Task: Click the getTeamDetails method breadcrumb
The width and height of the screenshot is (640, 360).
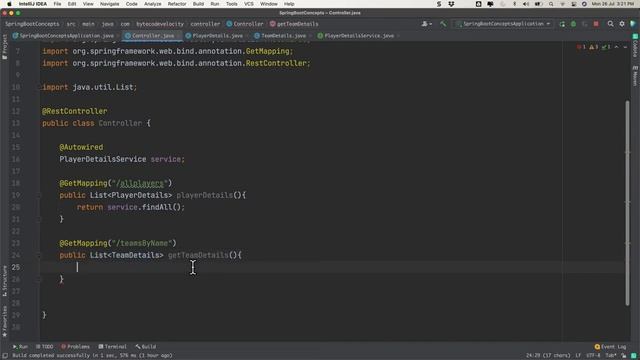Action: tap(294, 24)
